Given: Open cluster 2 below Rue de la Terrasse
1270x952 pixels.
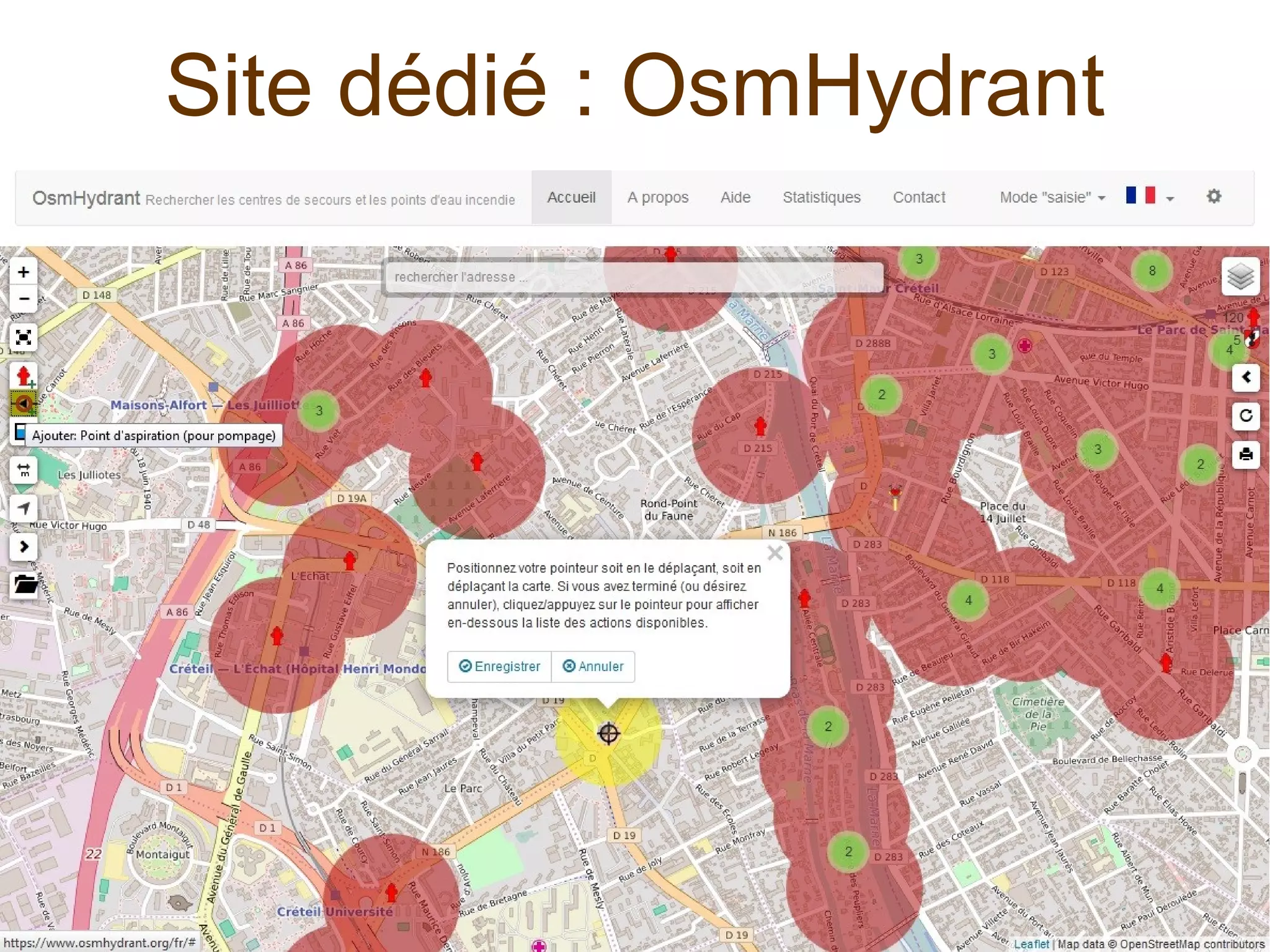Looking at the screenshot, I should pos(828,726).
